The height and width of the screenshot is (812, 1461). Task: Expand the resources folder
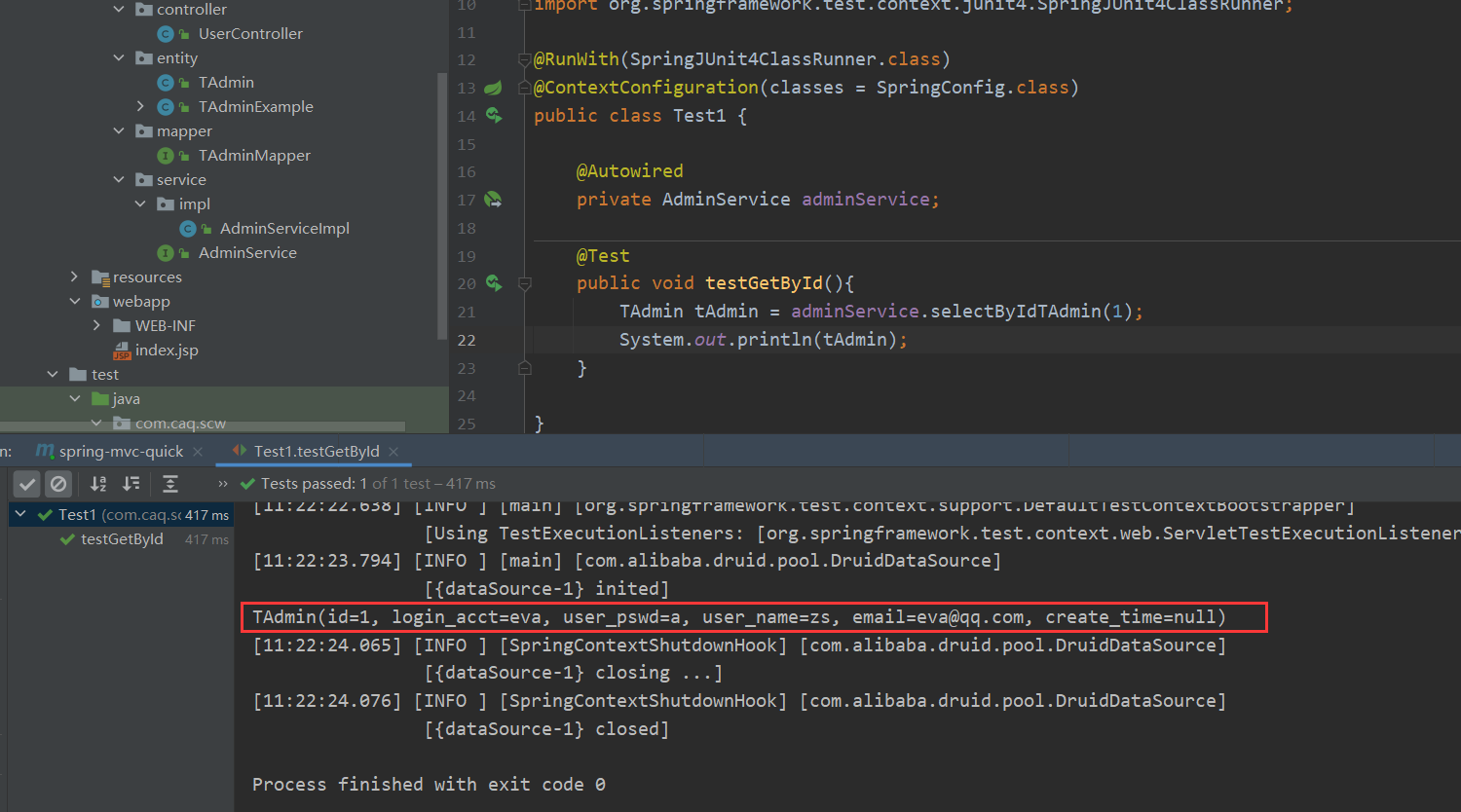click(x=75, y=277)
